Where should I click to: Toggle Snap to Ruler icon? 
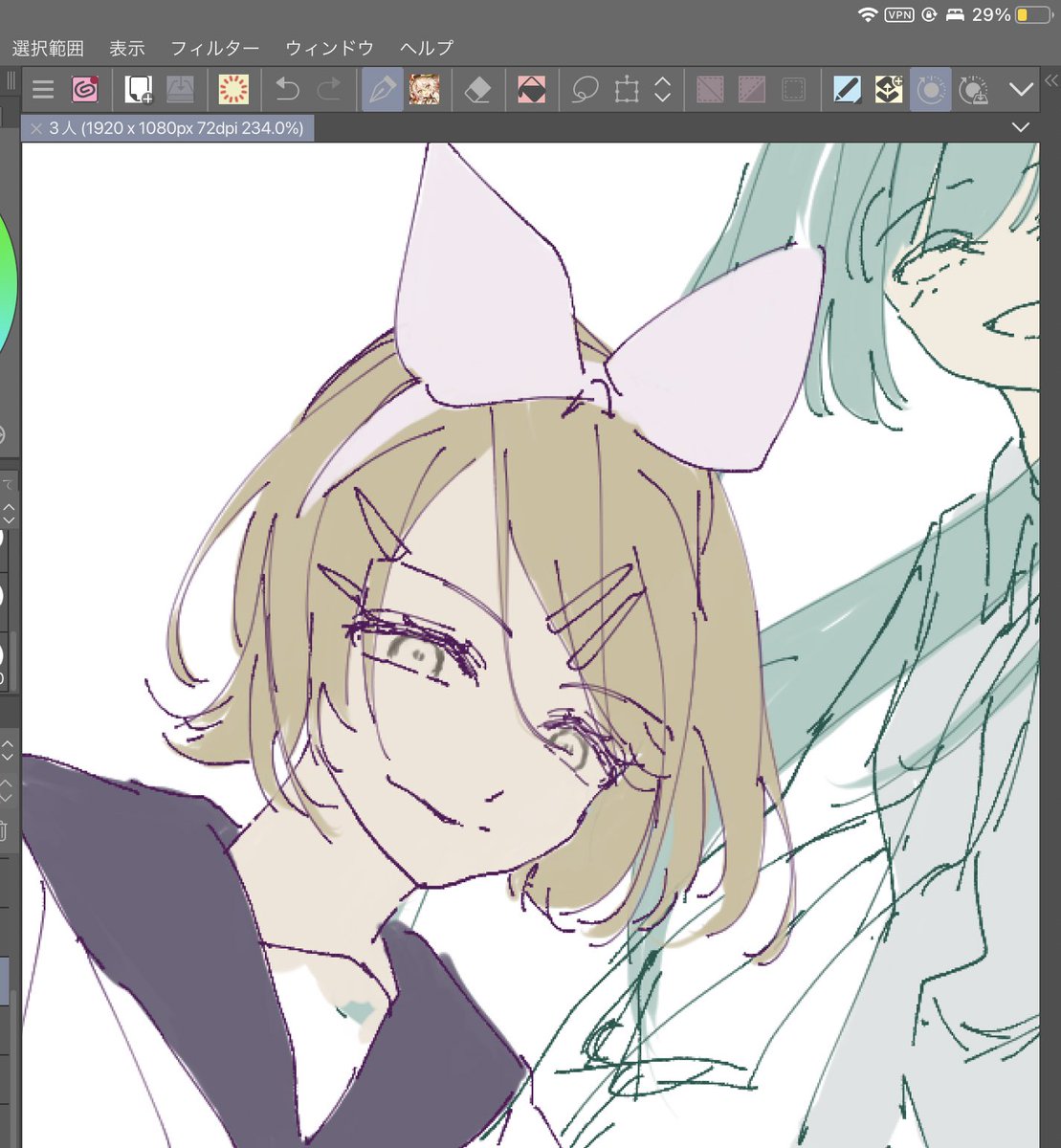(710, 90)
